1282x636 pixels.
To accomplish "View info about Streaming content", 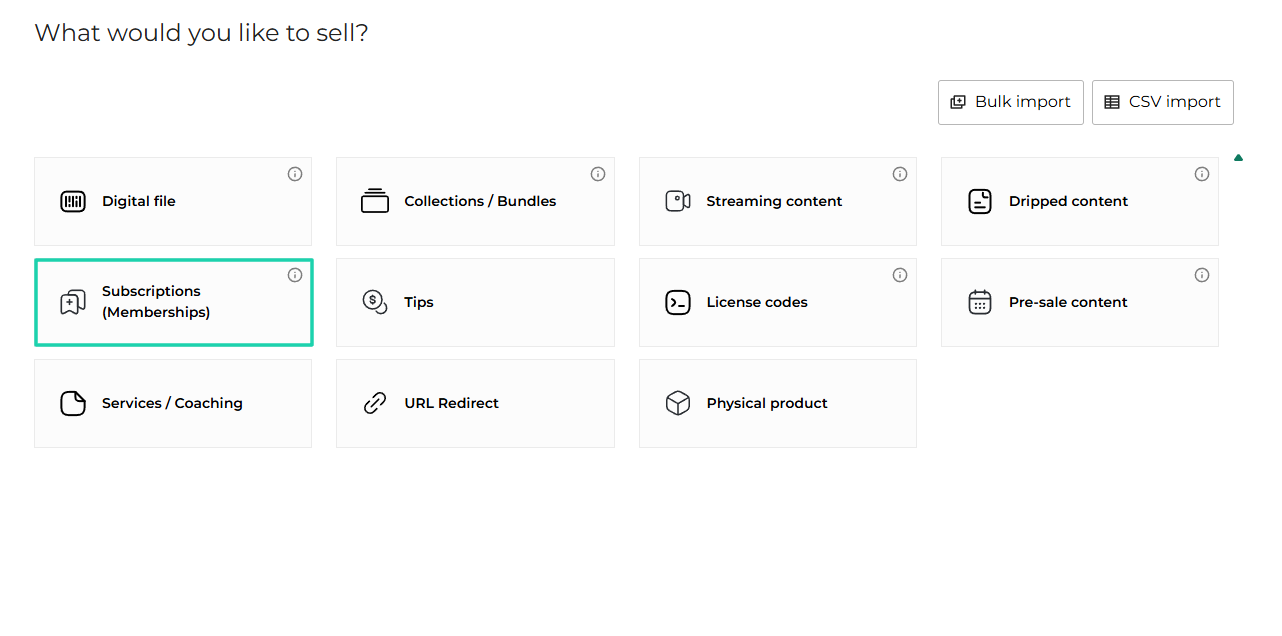I will [900, 174].
